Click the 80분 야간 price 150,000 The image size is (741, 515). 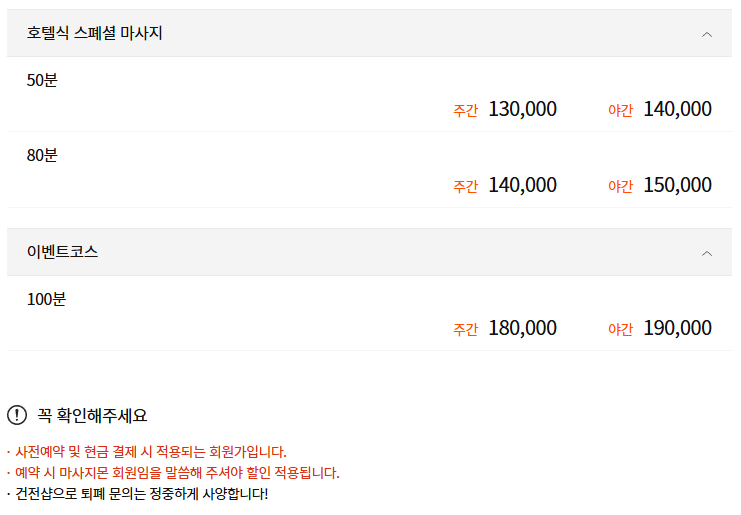(x=677, y=185)
